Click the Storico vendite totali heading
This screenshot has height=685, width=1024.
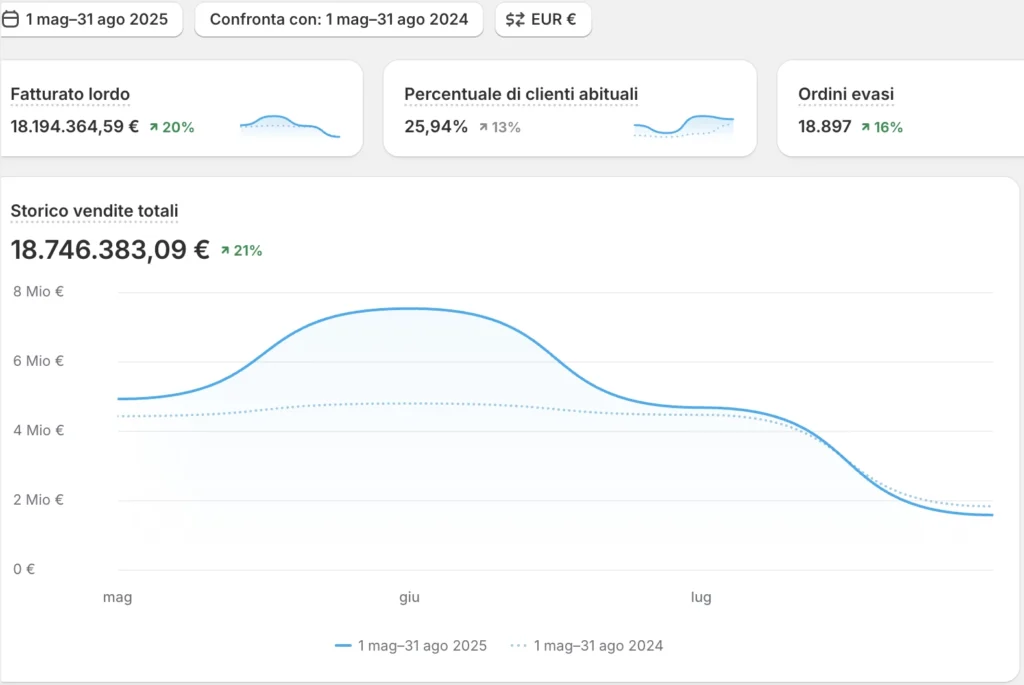click(x=94, y=211)
